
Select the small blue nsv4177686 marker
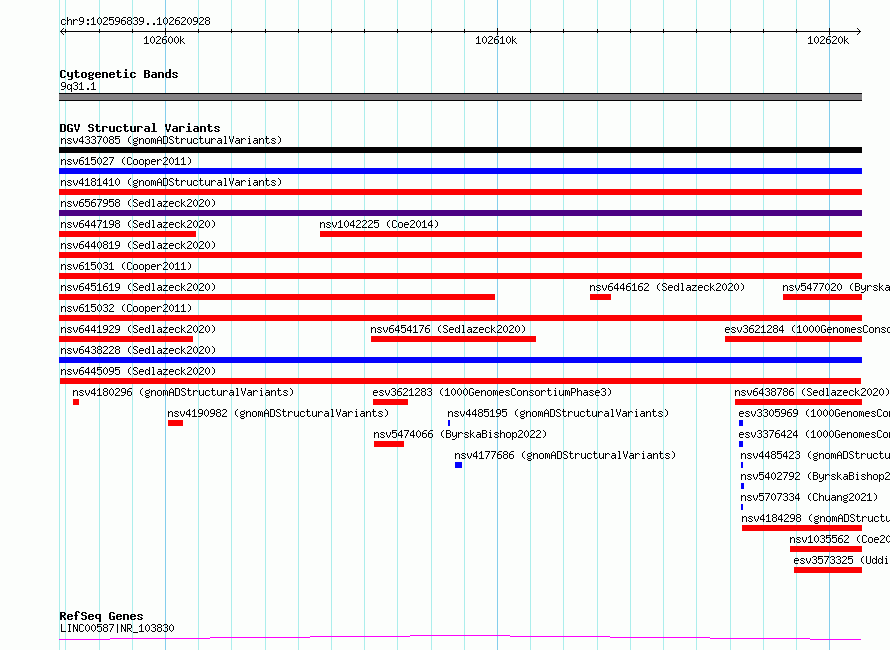[x=459, y=465]
